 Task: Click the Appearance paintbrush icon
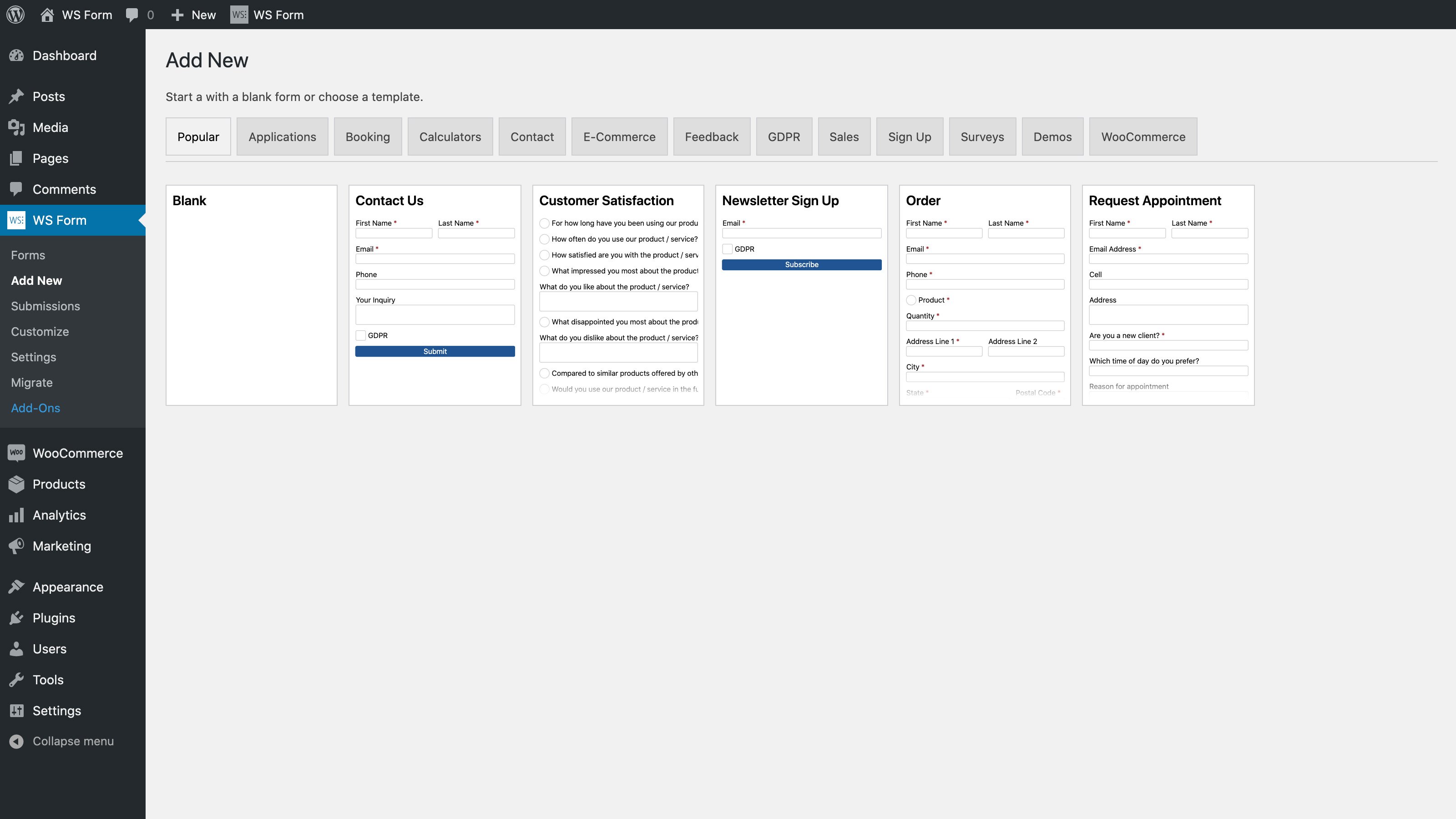tap(16, 587)
